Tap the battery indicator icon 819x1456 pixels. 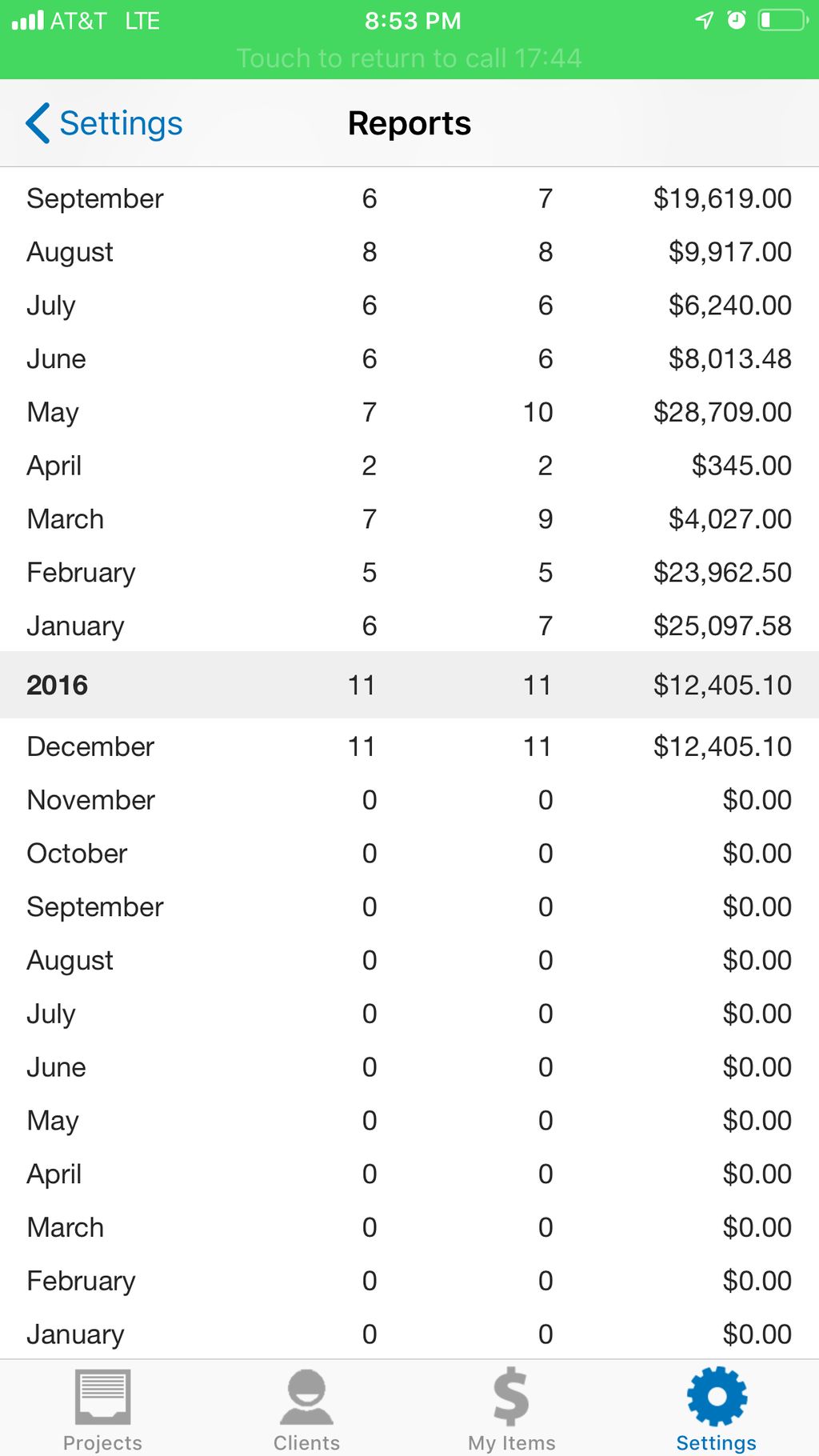[783, 20]
